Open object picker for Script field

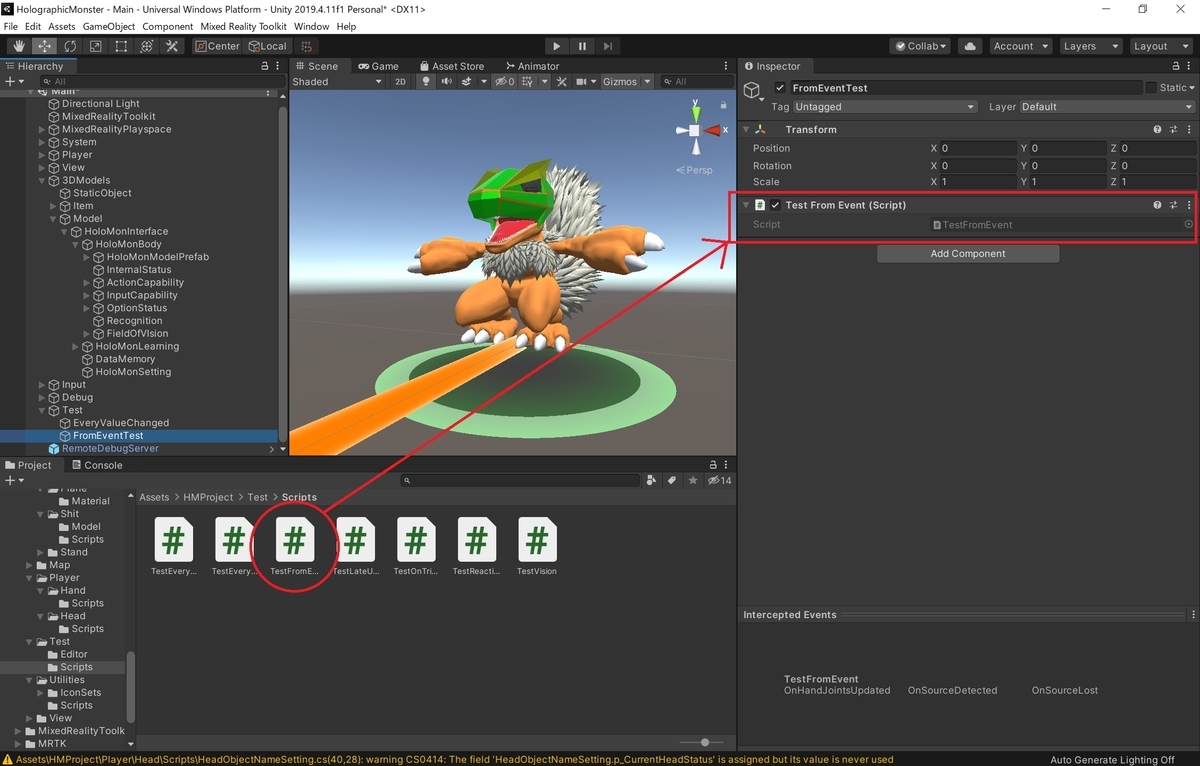1188,225
